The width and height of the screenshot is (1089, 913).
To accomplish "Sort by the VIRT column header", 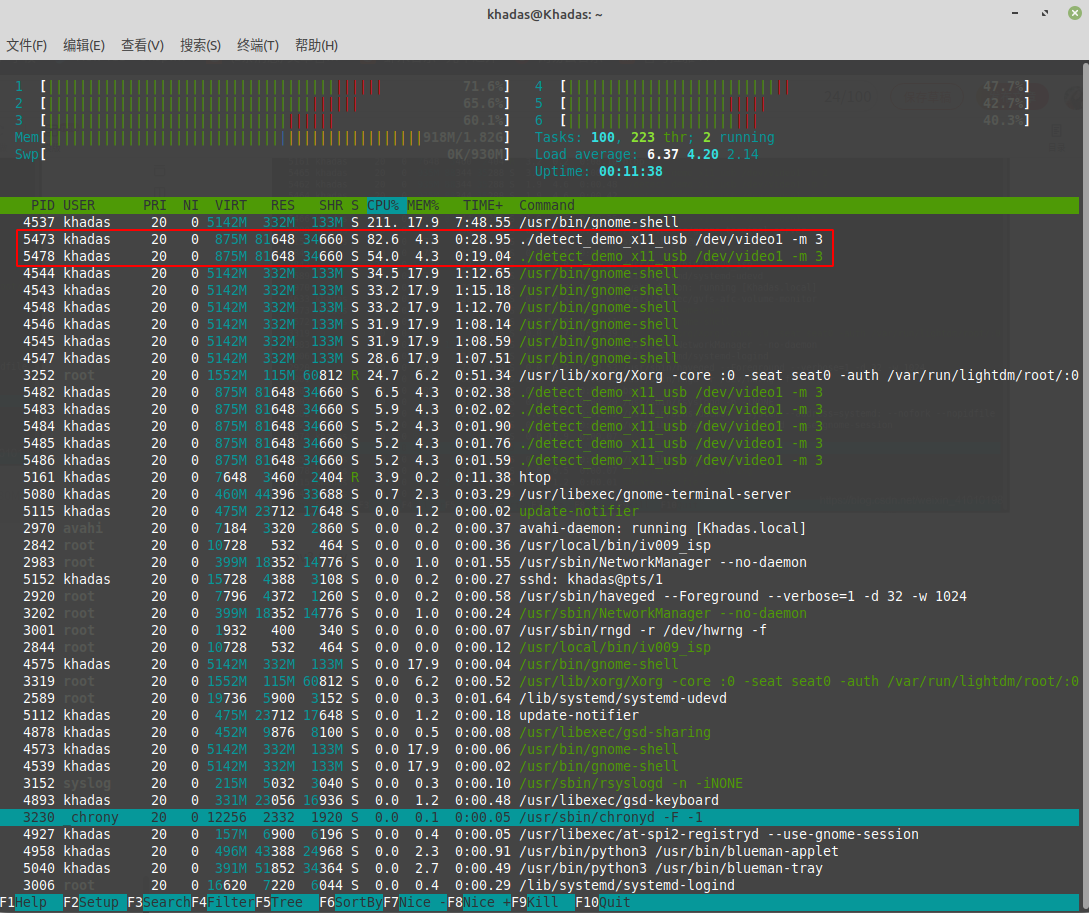I will coord(231,206).
